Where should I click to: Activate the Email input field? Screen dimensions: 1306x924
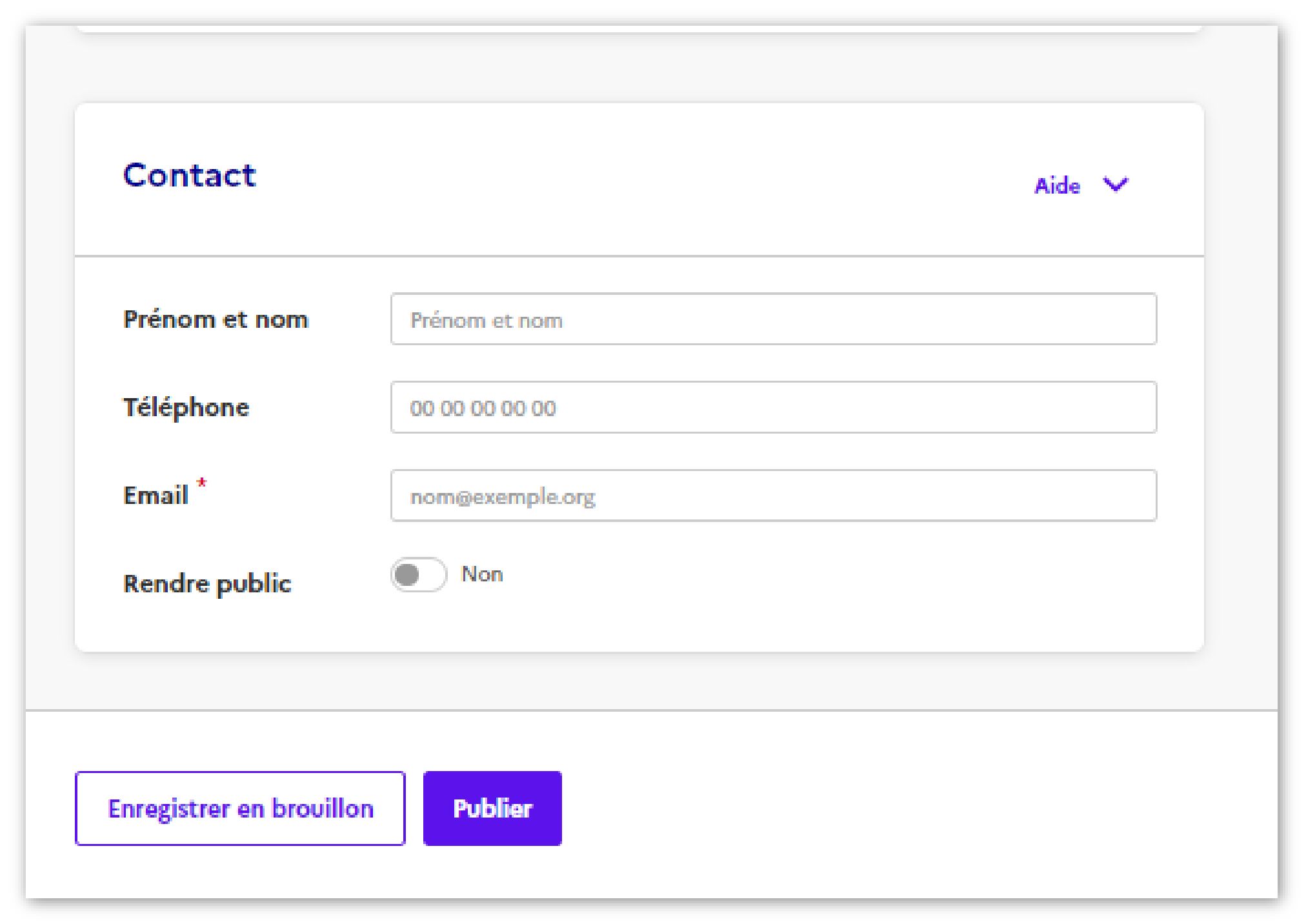tap(773, 496)
